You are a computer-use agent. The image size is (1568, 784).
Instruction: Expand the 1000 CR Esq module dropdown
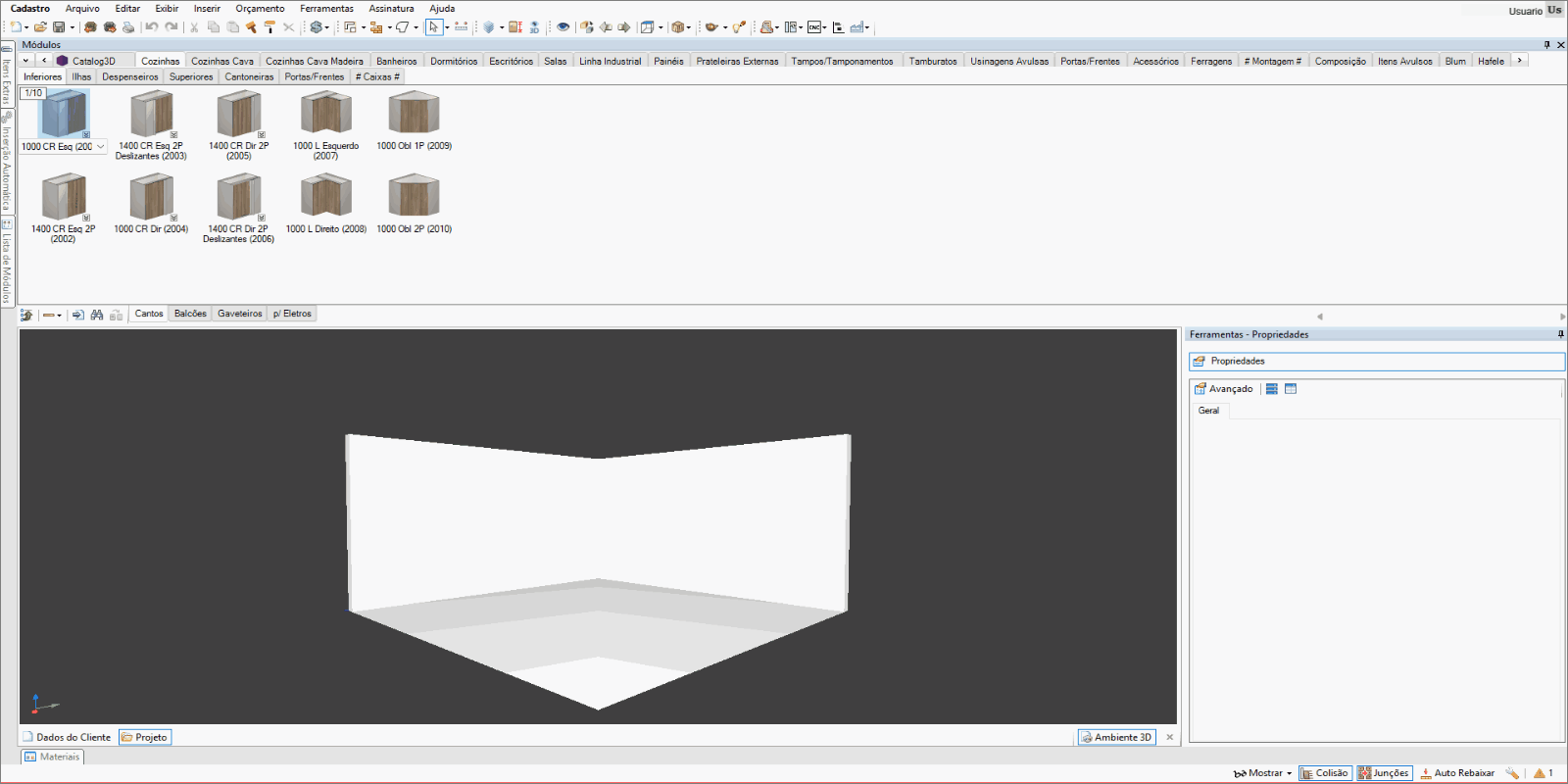(100, 147)
